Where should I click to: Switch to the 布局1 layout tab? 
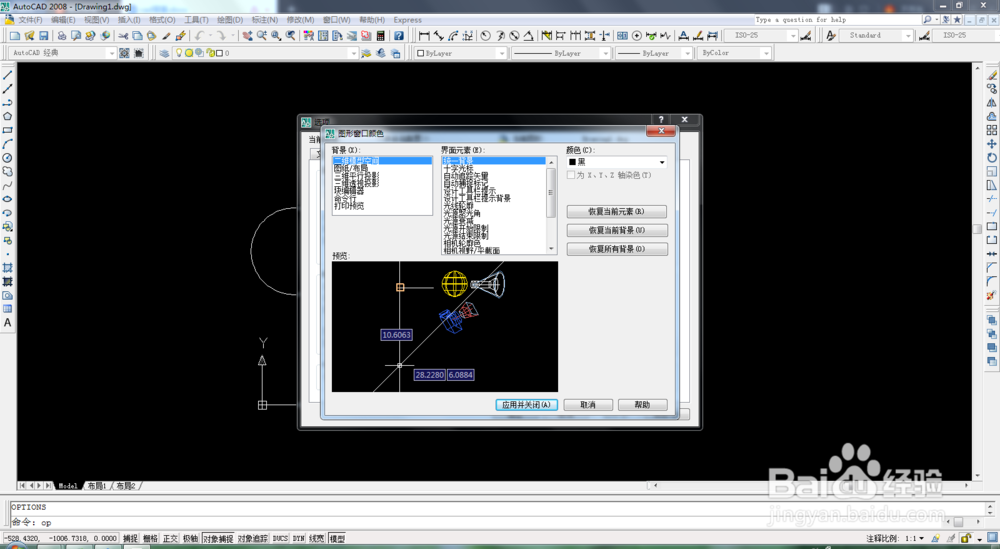[97, 486]
